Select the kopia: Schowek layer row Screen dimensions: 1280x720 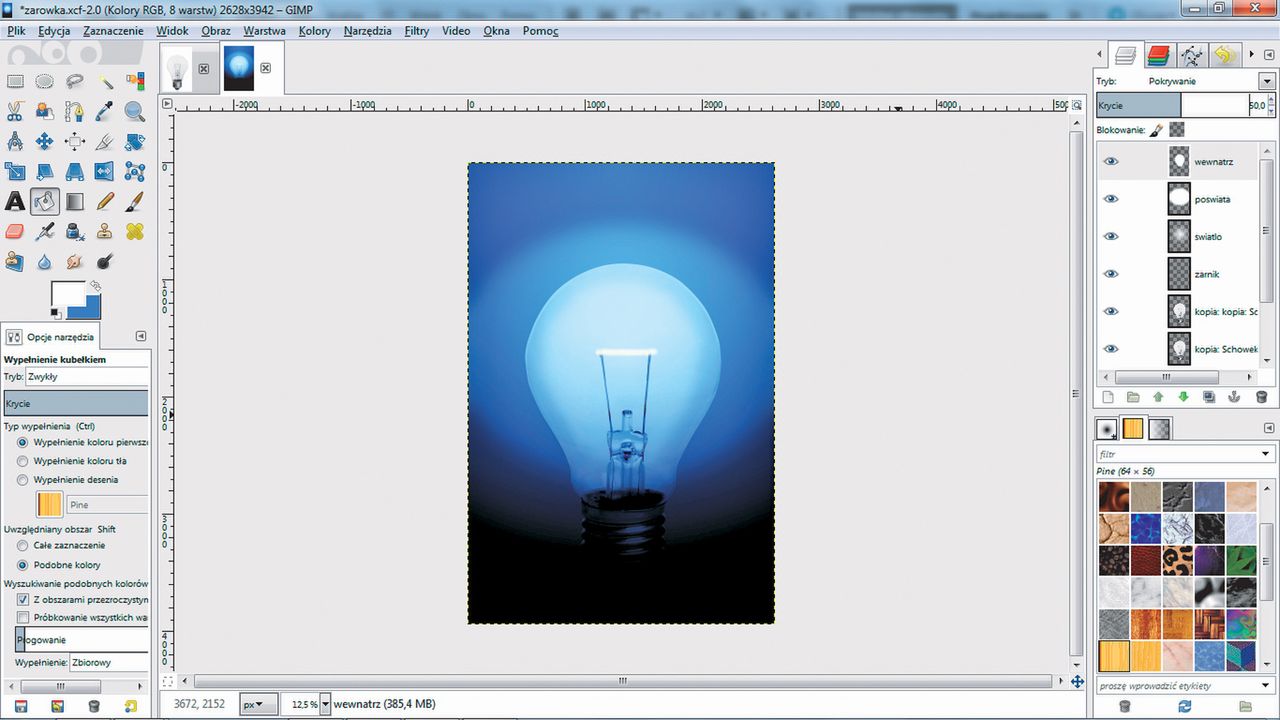(1178, 349)
